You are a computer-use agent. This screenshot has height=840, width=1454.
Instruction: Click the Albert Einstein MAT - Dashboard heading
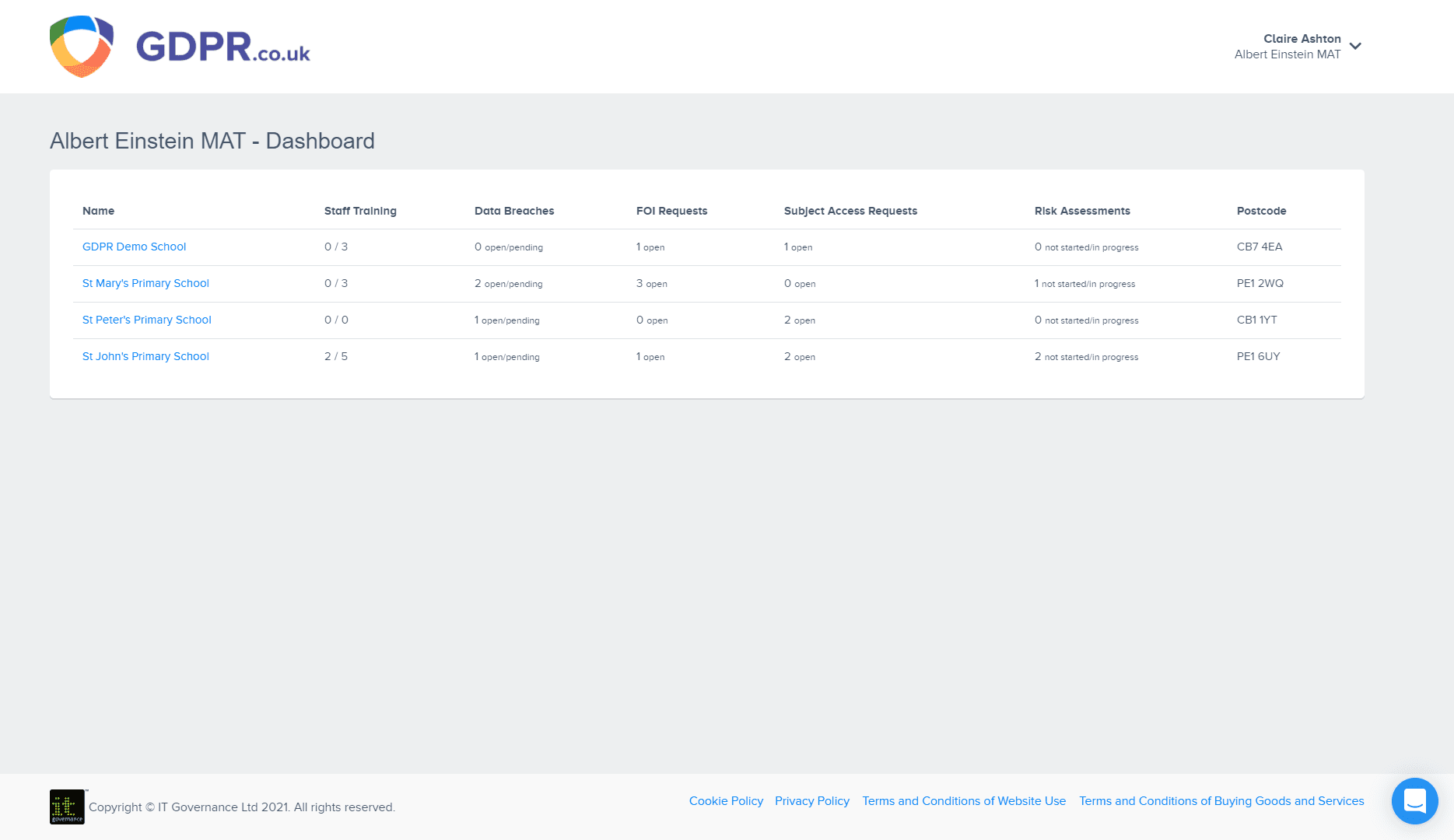pyautogui.click(x=212, y=141)
